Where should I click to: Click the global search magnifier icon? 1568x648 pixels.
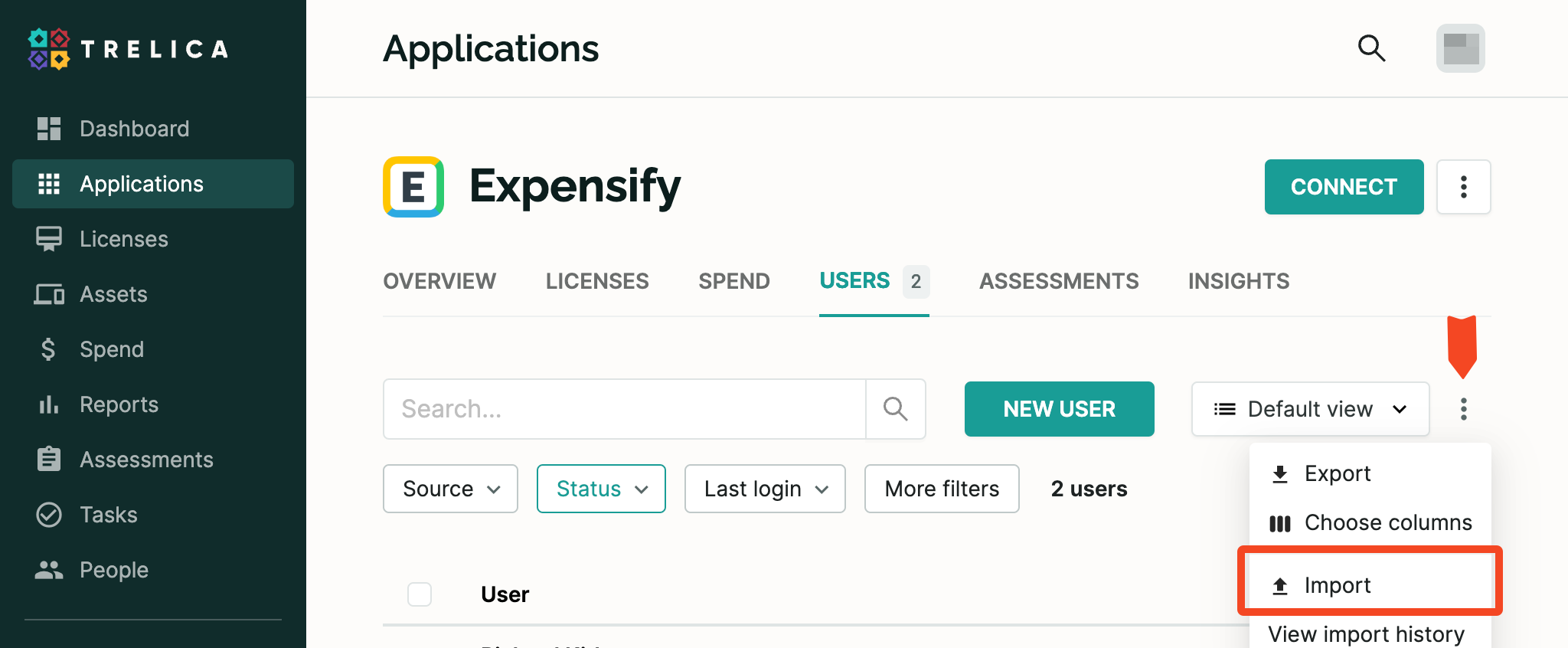(1371, 48)
